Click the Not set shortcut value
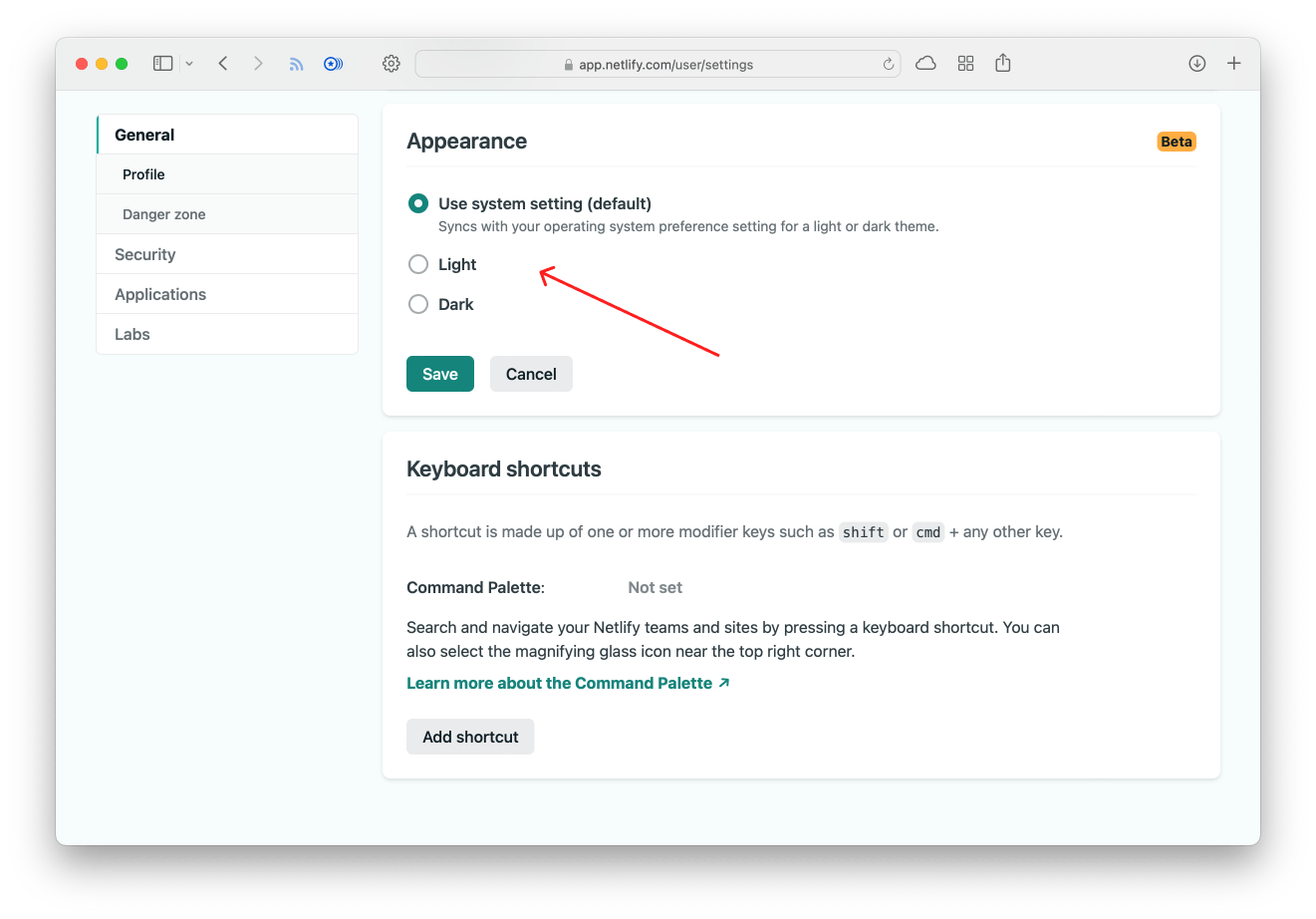Viewport: 1316px width, 919px height. [655, 587]
